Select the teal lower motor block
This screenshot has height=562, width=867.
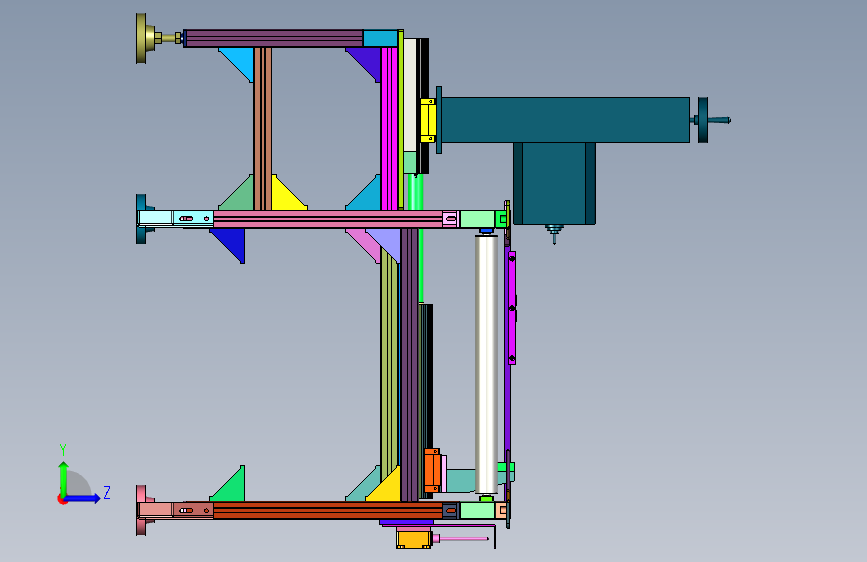point(554,184)
